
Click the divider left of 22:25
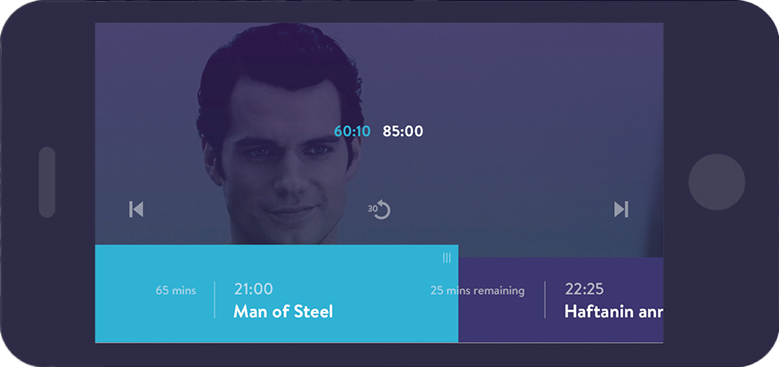[x=545, y=299]
